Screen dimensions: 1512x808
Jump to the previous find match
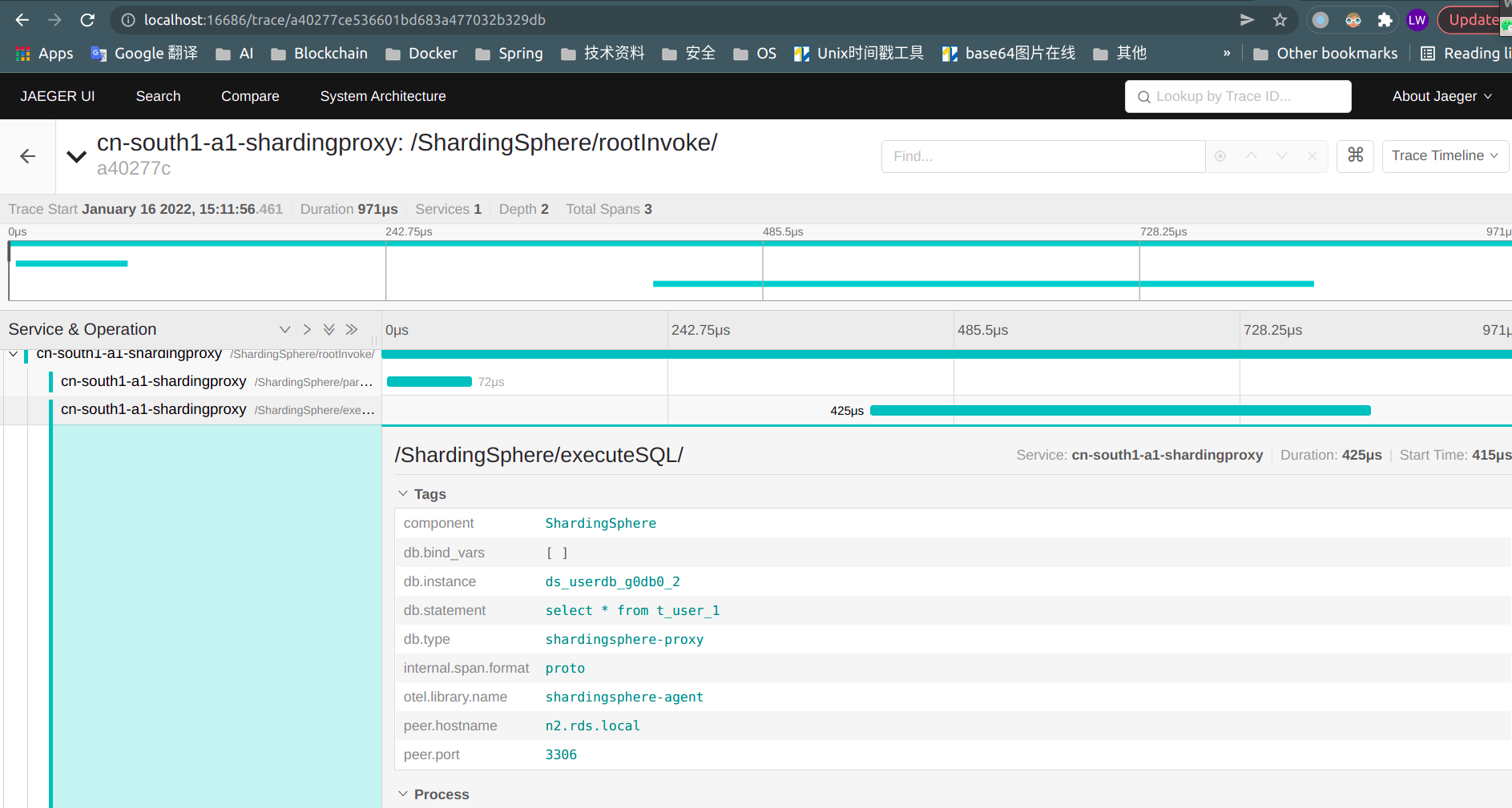click(1251, 156)
